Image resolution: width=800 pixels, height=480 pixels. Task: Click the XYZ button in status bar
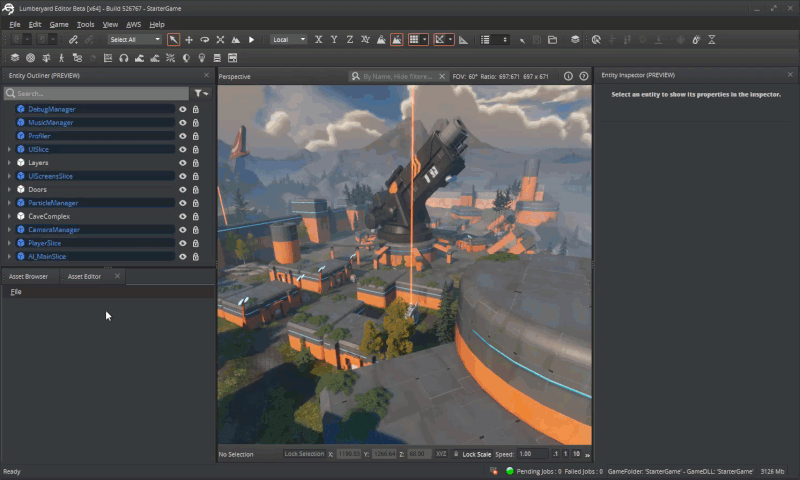[440, 454]
